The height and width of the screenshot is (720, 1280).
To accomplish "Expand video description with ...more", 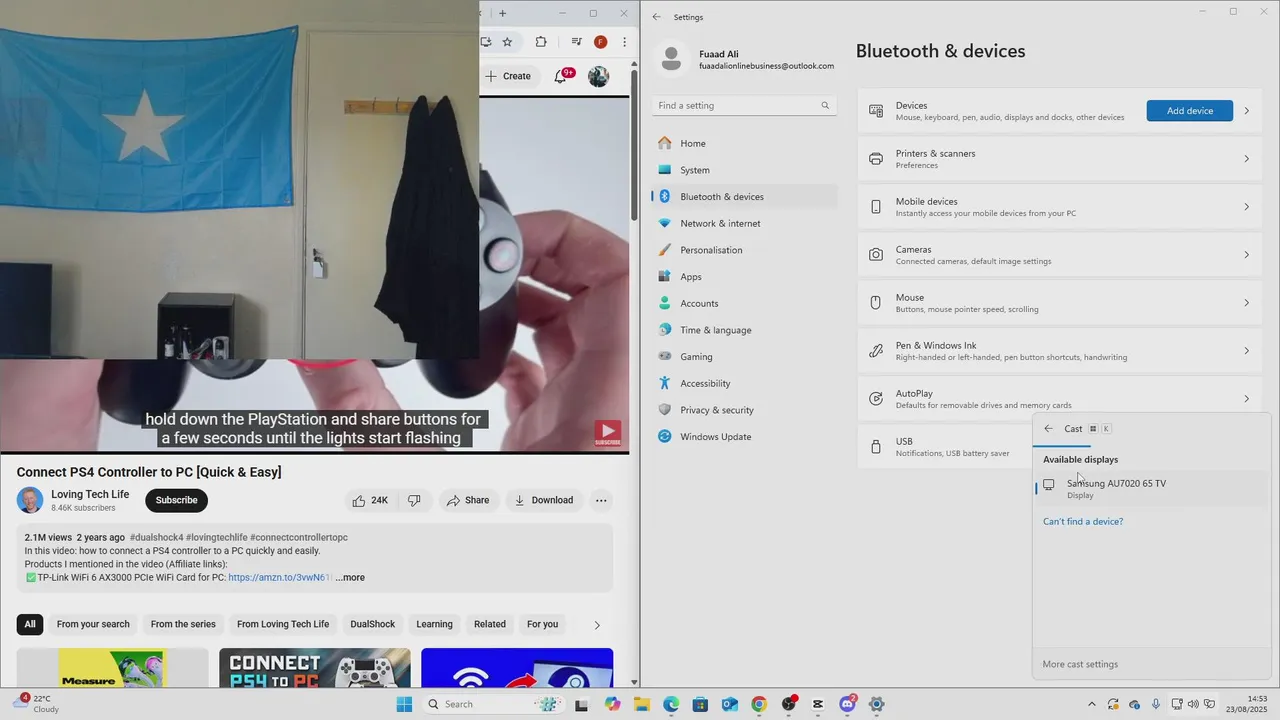I will [350, 578].
